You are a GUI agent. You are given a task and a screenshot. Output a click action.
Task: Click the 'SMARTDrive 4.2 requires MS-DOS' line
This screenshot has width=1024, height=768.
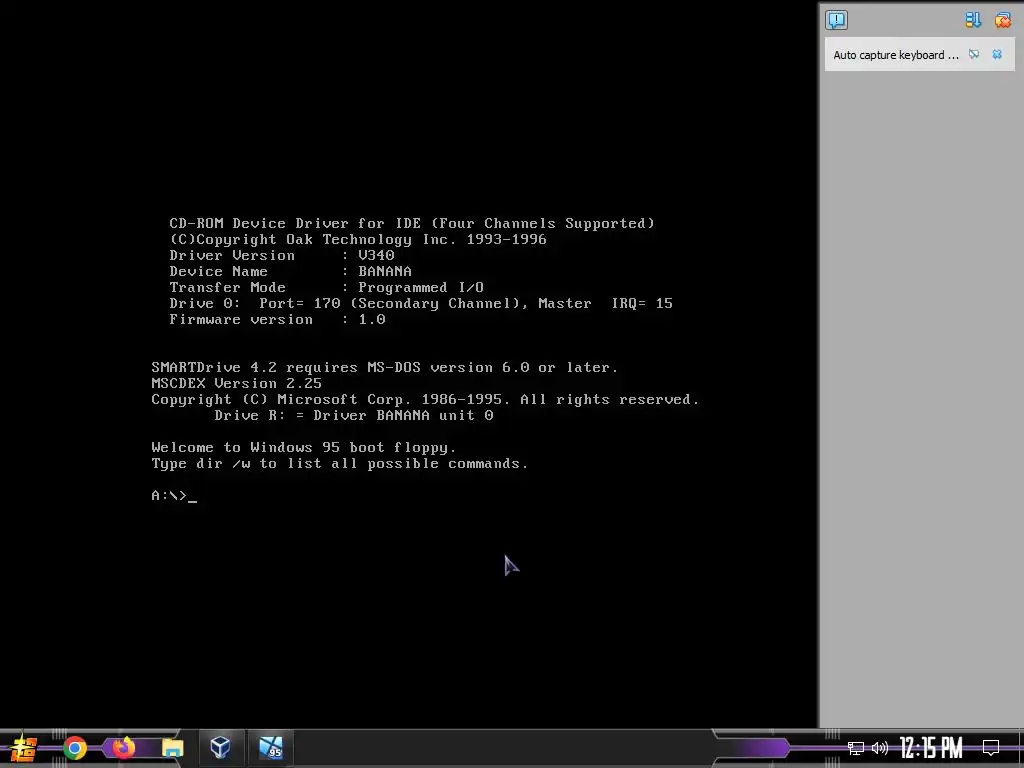pyautogui.click(x=385, y=368)
